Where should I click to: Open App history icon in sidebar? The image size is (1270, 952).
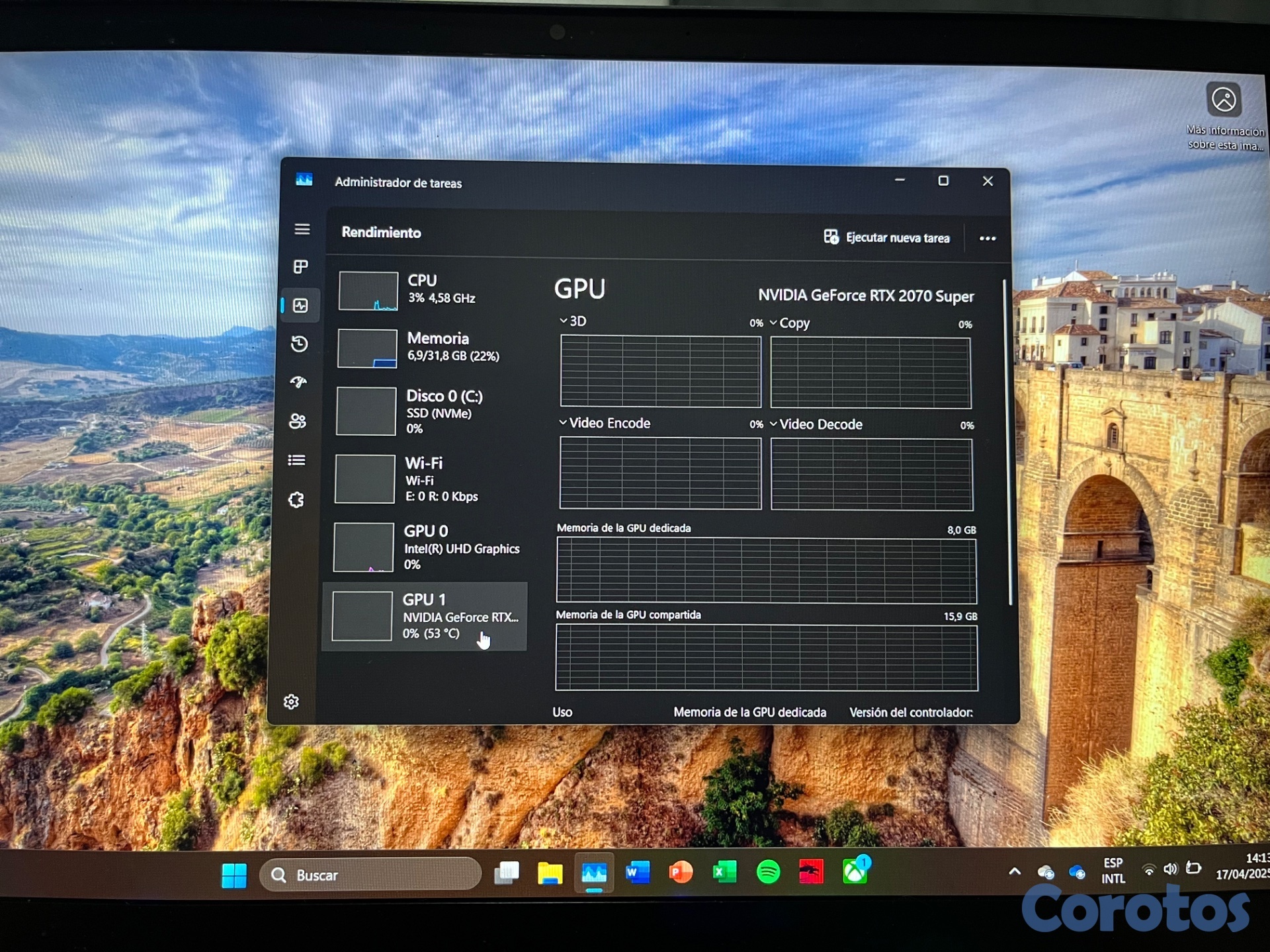tap(300, 344)
